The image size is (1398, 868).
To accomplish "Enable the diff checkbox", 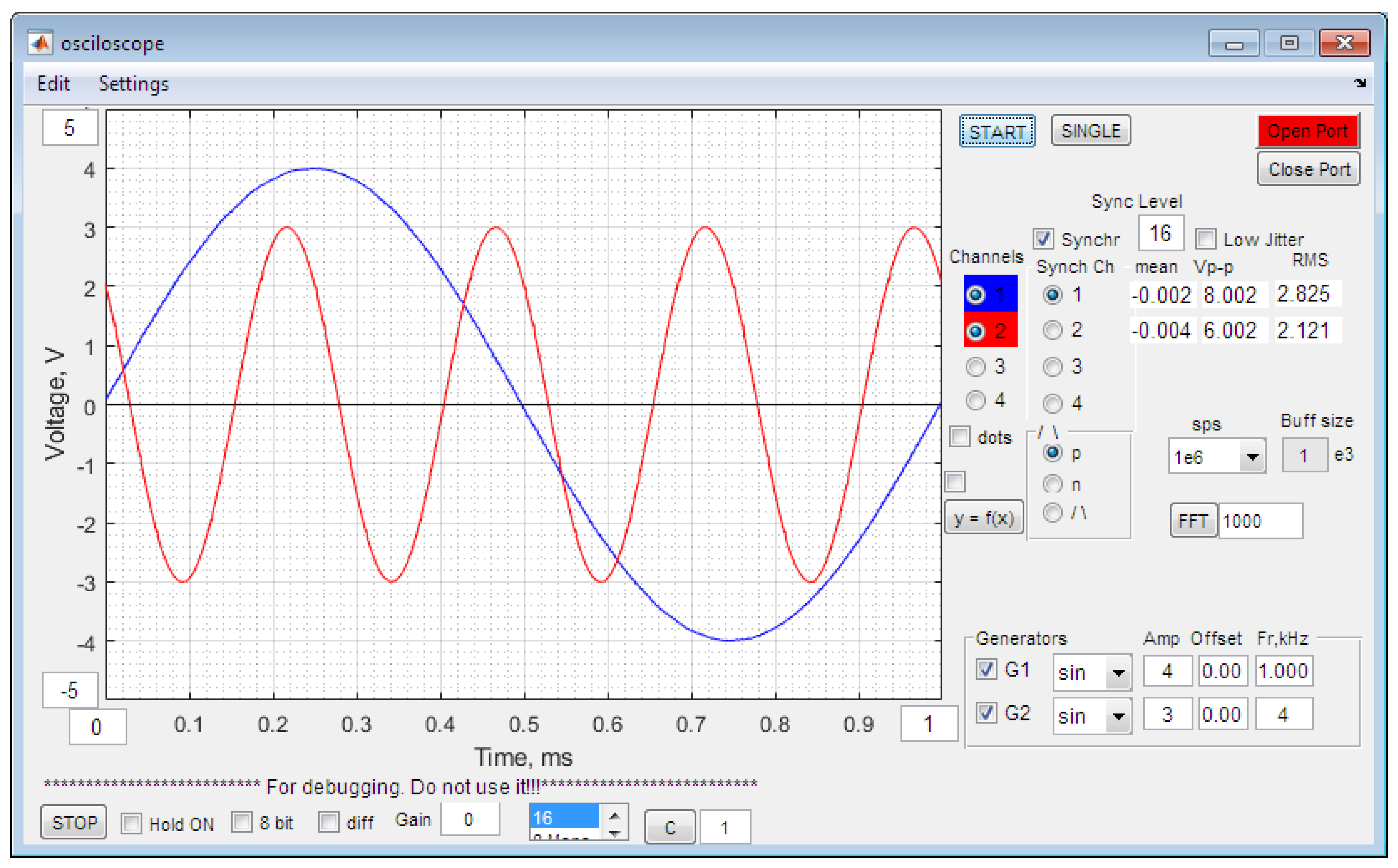I will click(329, 822).
